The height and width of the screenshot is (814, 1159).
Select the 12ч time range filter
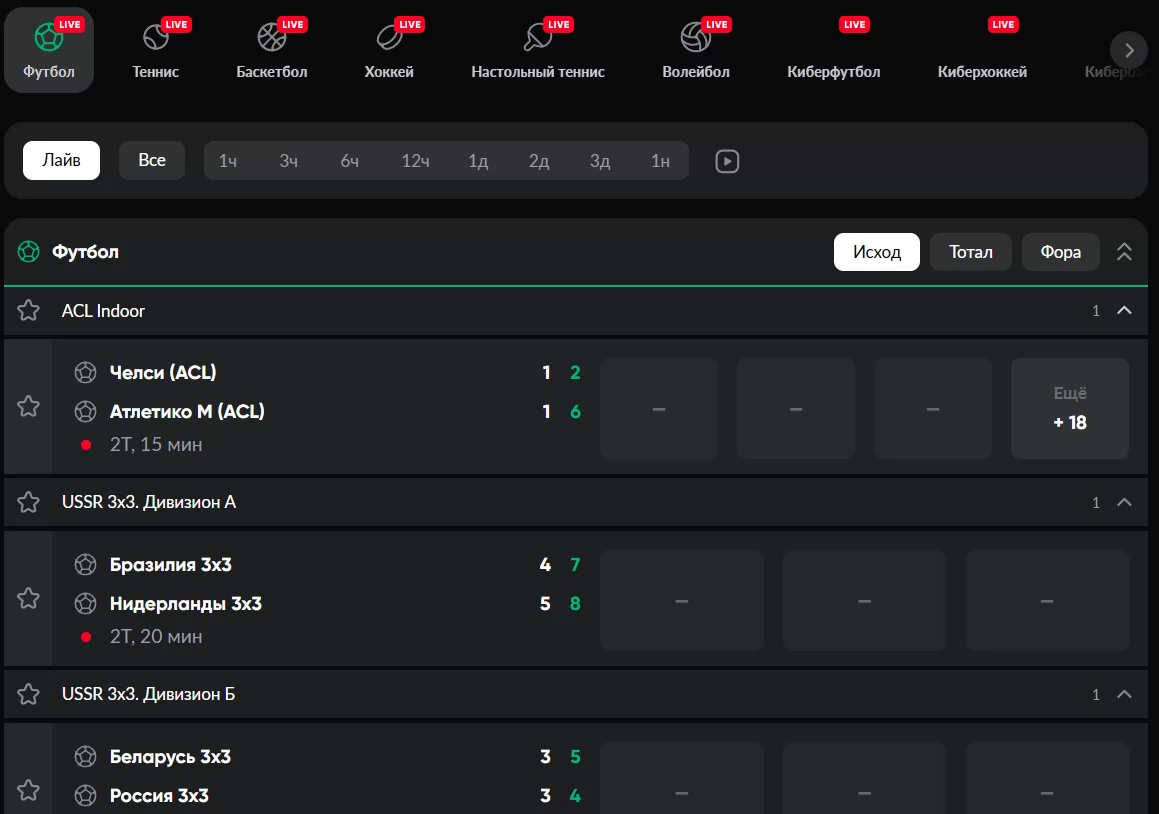pyautogui.click(x=415, y=161)
